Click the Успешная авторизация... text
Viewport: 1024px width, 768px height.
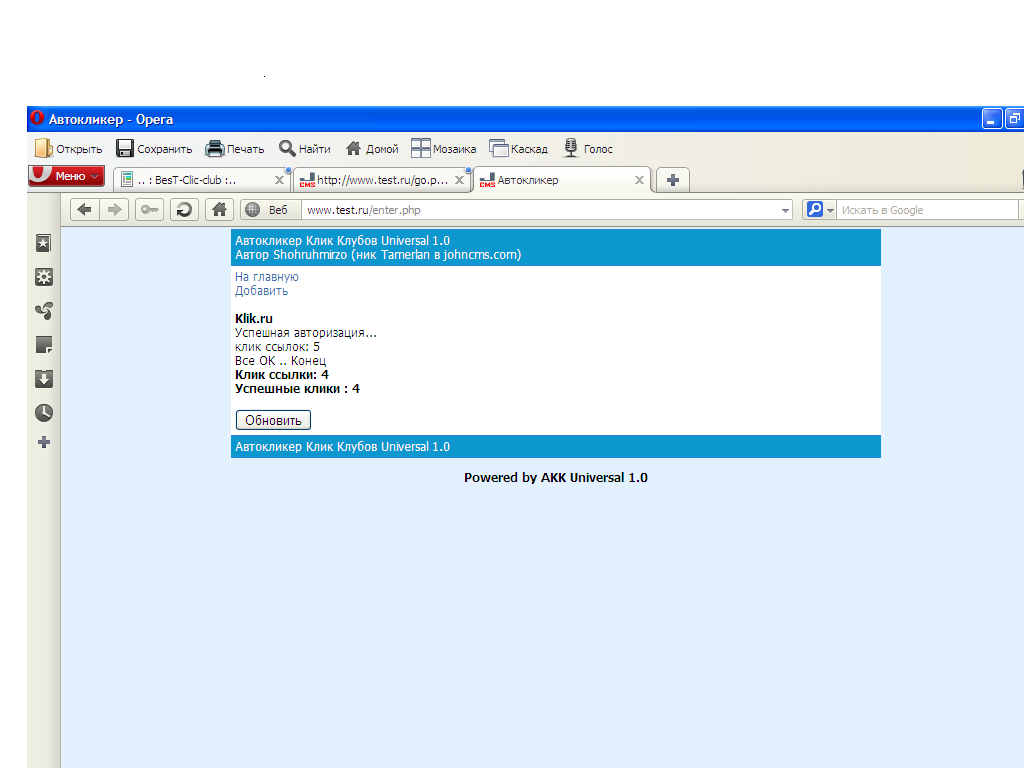click(x=306, y=332)
